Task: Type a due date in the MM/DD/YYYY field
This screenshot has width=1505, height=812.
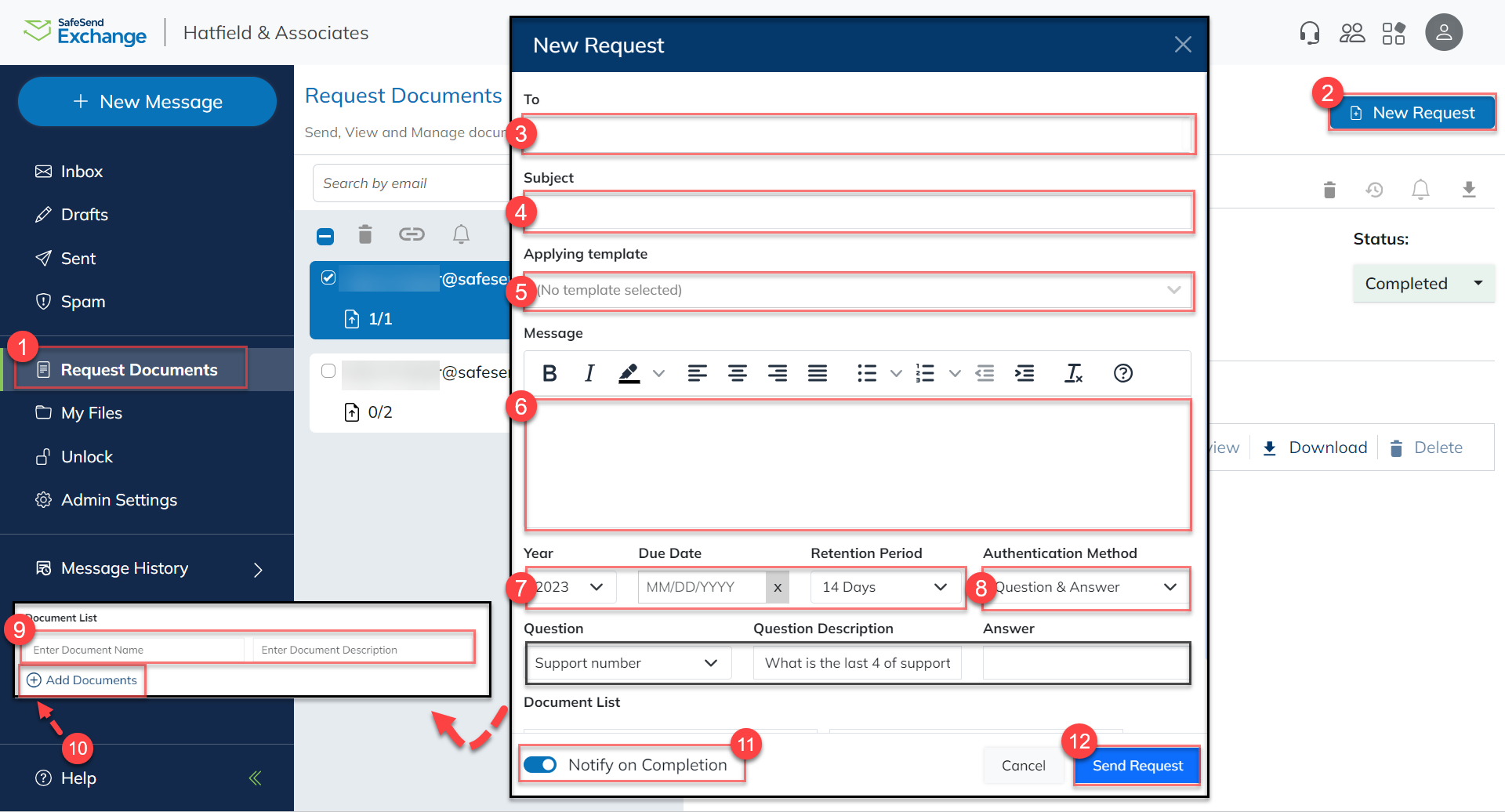Action: 702,586
